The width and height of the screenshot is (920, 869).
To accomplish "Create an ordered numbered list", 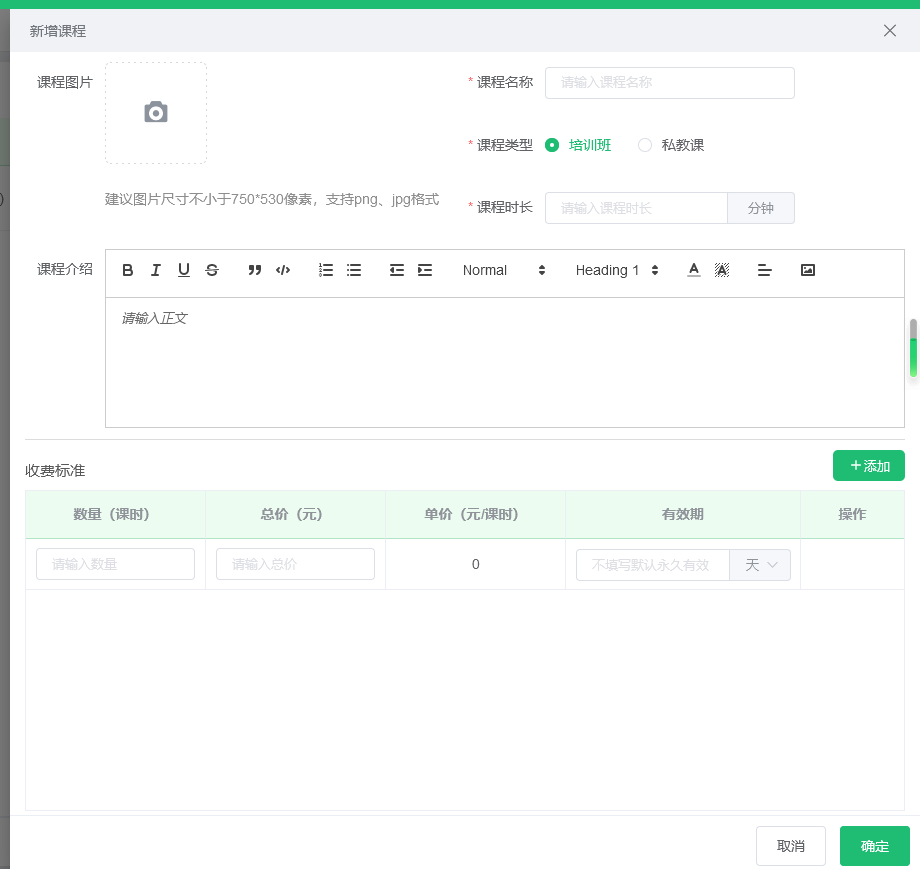I will pos(326,270).
